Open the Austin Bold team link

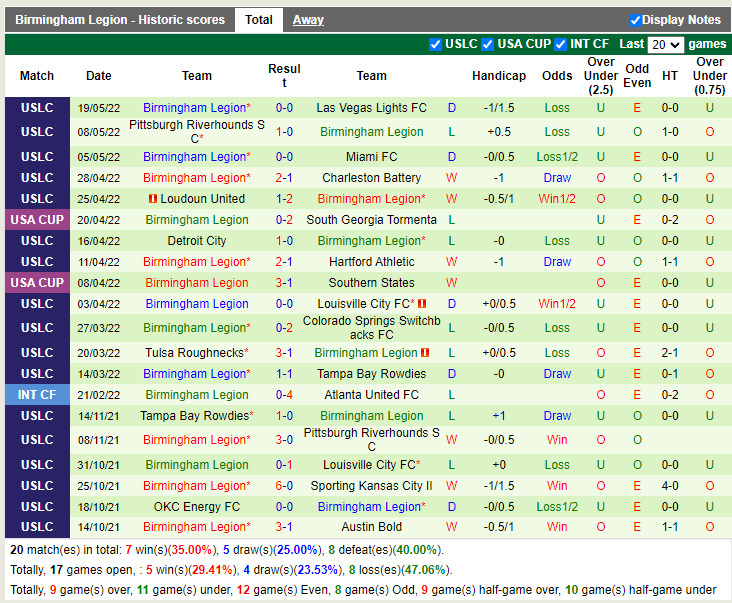371,527
